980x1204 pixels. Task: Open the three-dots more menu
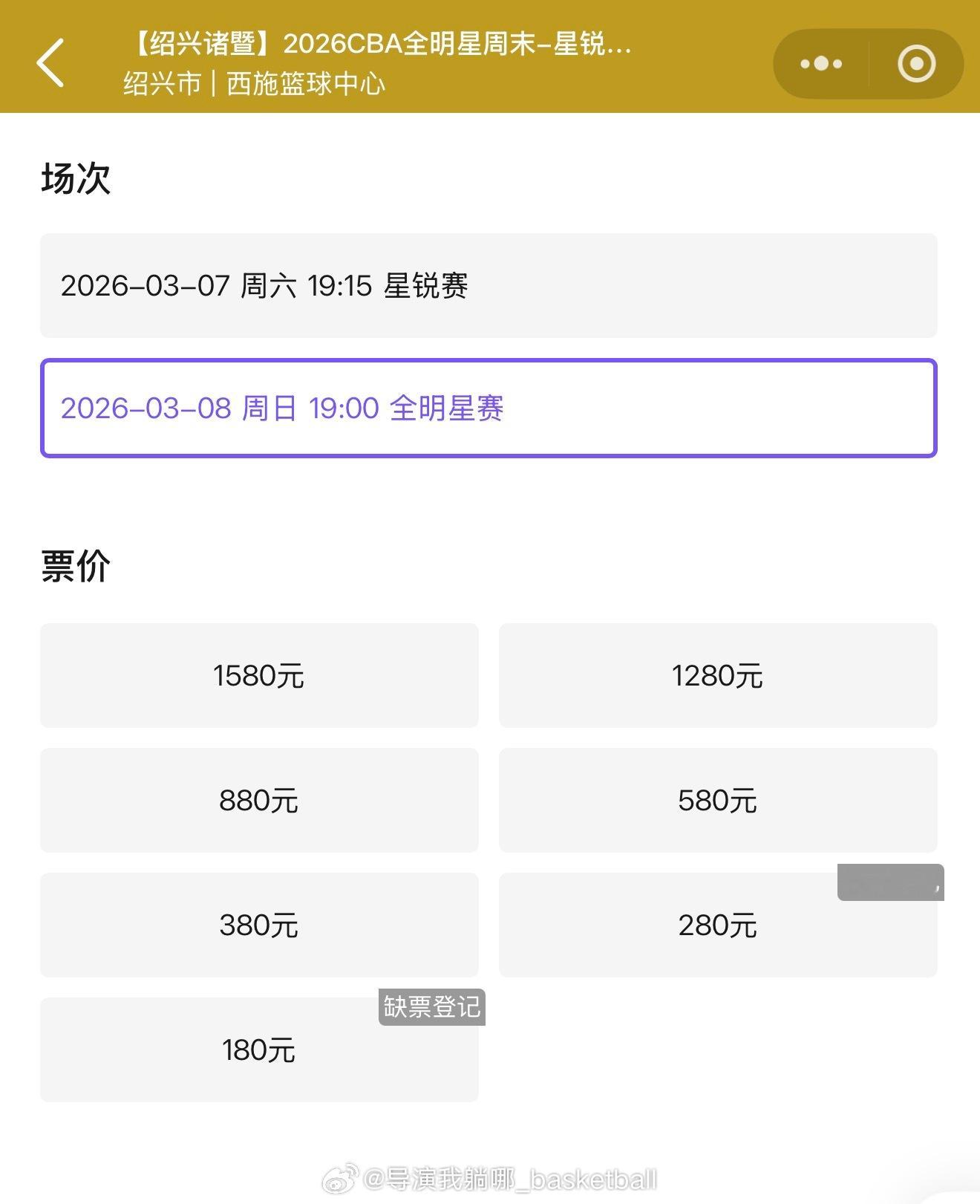click(821, 64)
